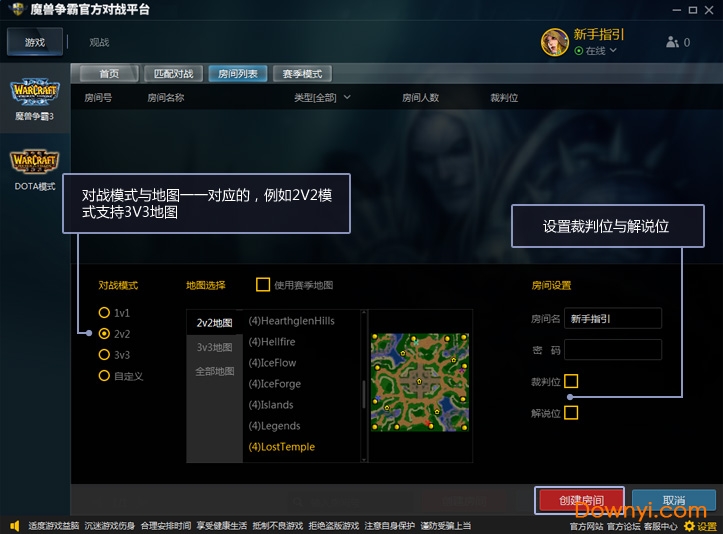The image size is (723, 534).
Task: Select the 3v3 battle mode
Action: pos(104,355)
